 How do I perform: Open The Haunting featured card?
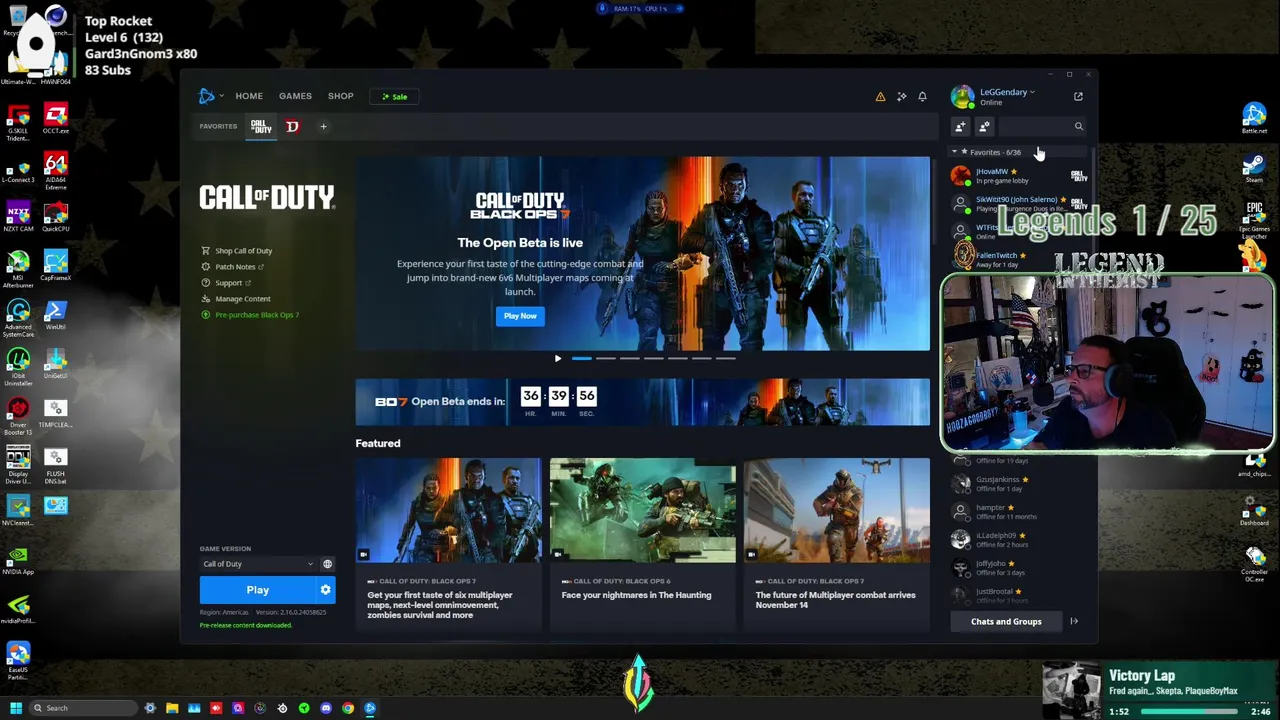click(x=642, y=545)
